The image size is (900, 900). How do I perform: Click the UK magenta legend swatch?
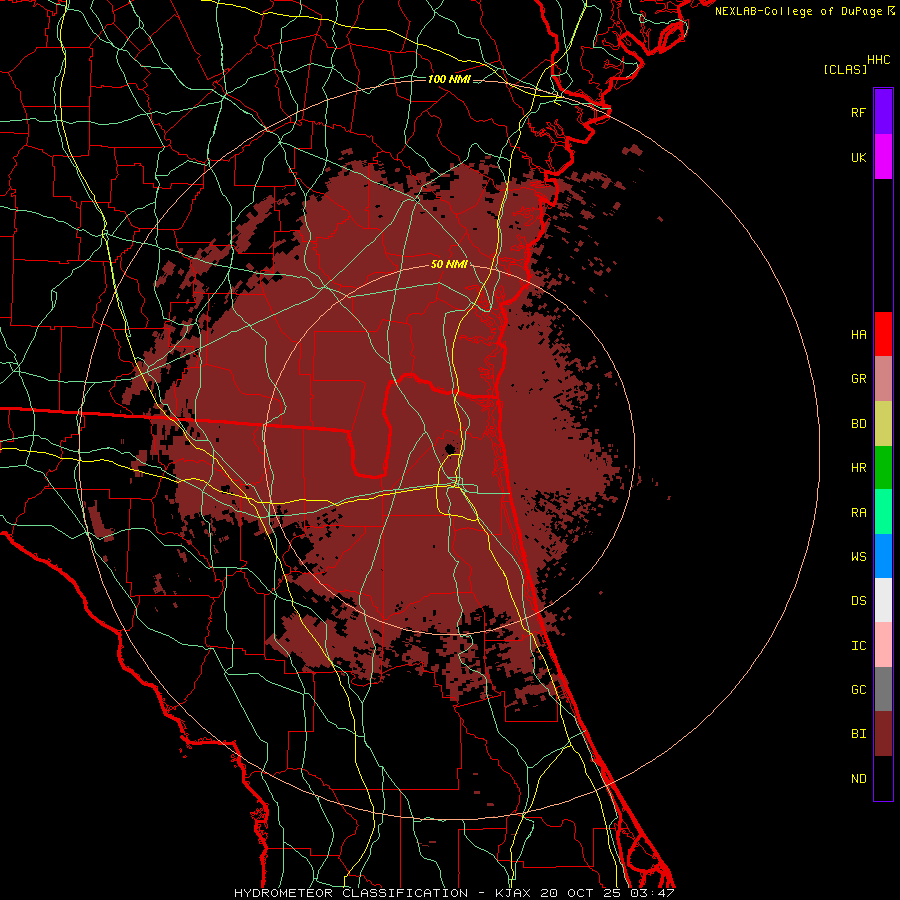(883, 157)
